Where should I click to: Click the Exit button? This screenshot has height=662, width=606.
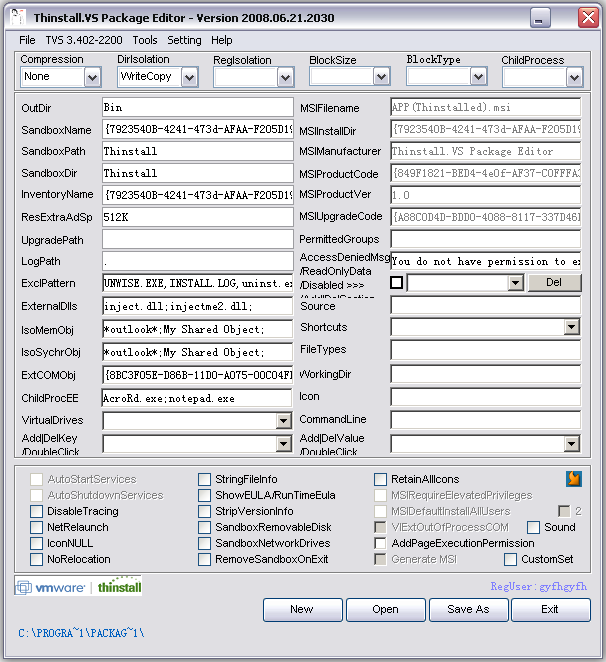pyautogui.click(x=551, y=610)
